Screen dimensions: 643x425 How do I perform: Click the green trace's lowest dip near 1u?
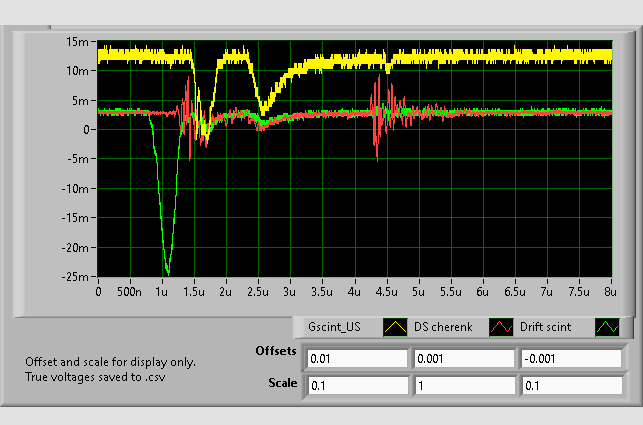tap(167, 271)
